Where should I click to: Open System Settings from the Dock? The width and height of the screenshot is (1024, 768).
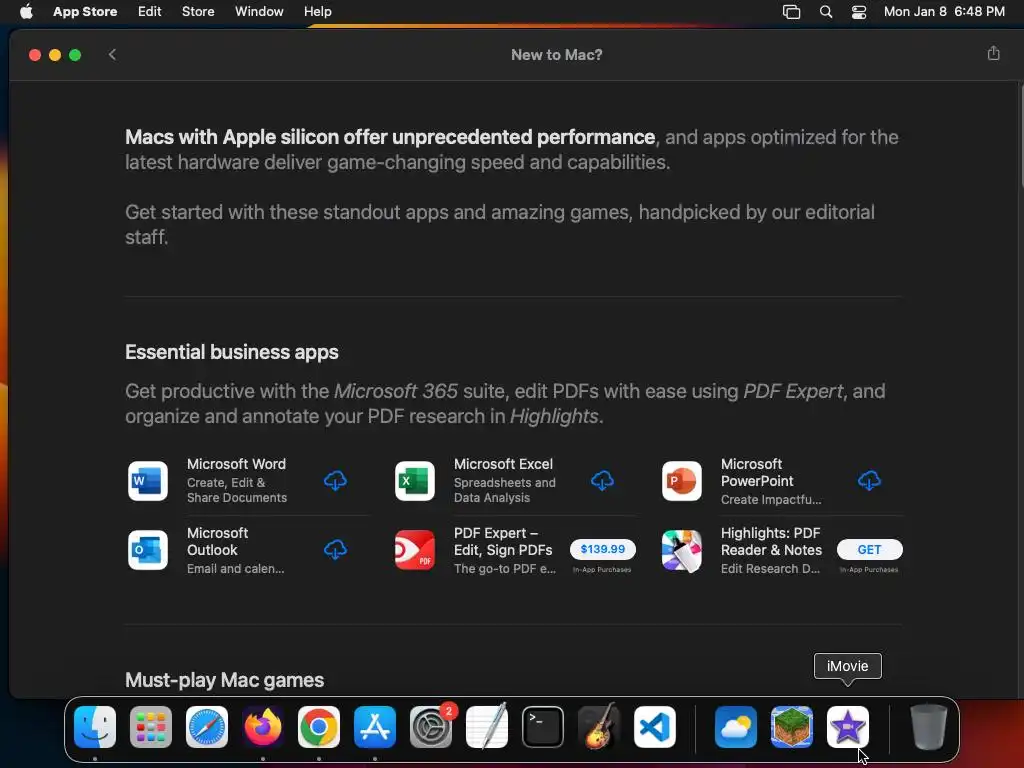(x=431, y=727)
